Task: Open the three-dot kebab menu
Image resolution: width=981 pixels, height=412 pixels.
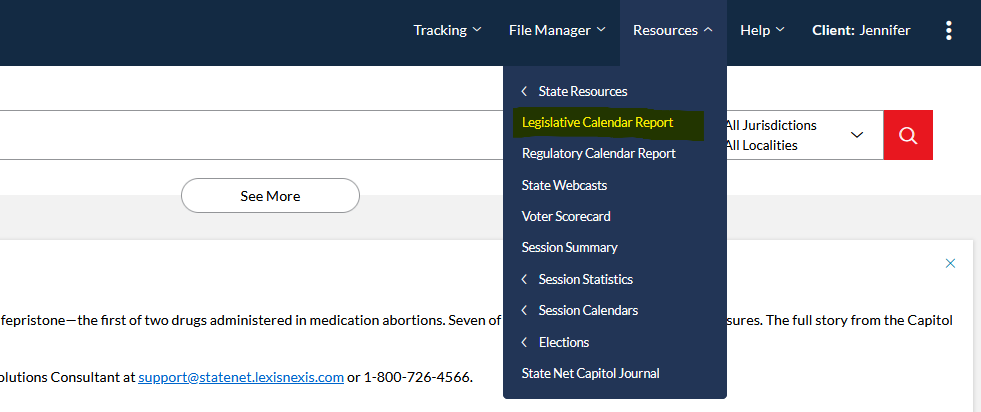Action: point(948,31)
